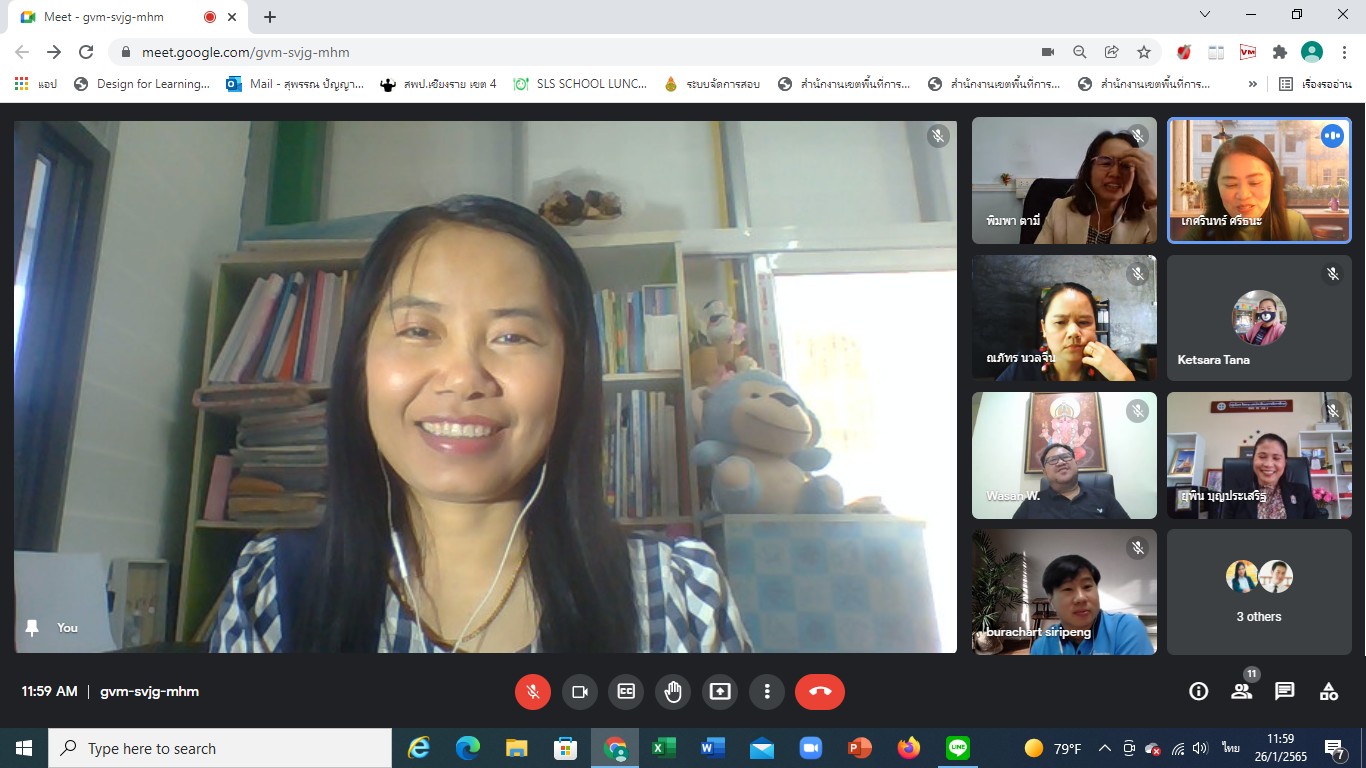Screen dimensions: 1366x768
Task: Toggle the camera off
Action: click(579, 691)
